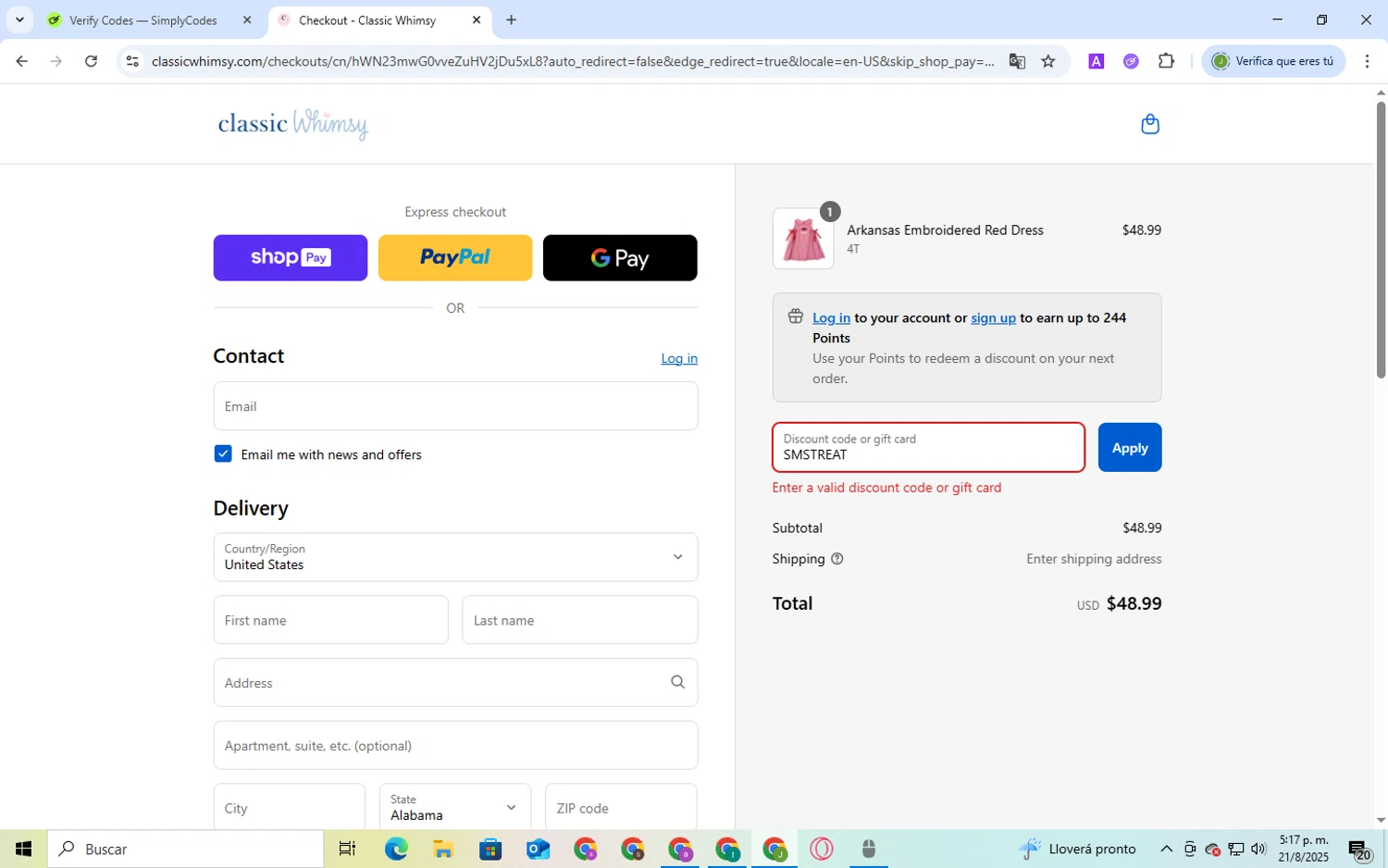The image size is (1388, 868).
Task: Click Log in link in the points box
Action: (831, 317)
